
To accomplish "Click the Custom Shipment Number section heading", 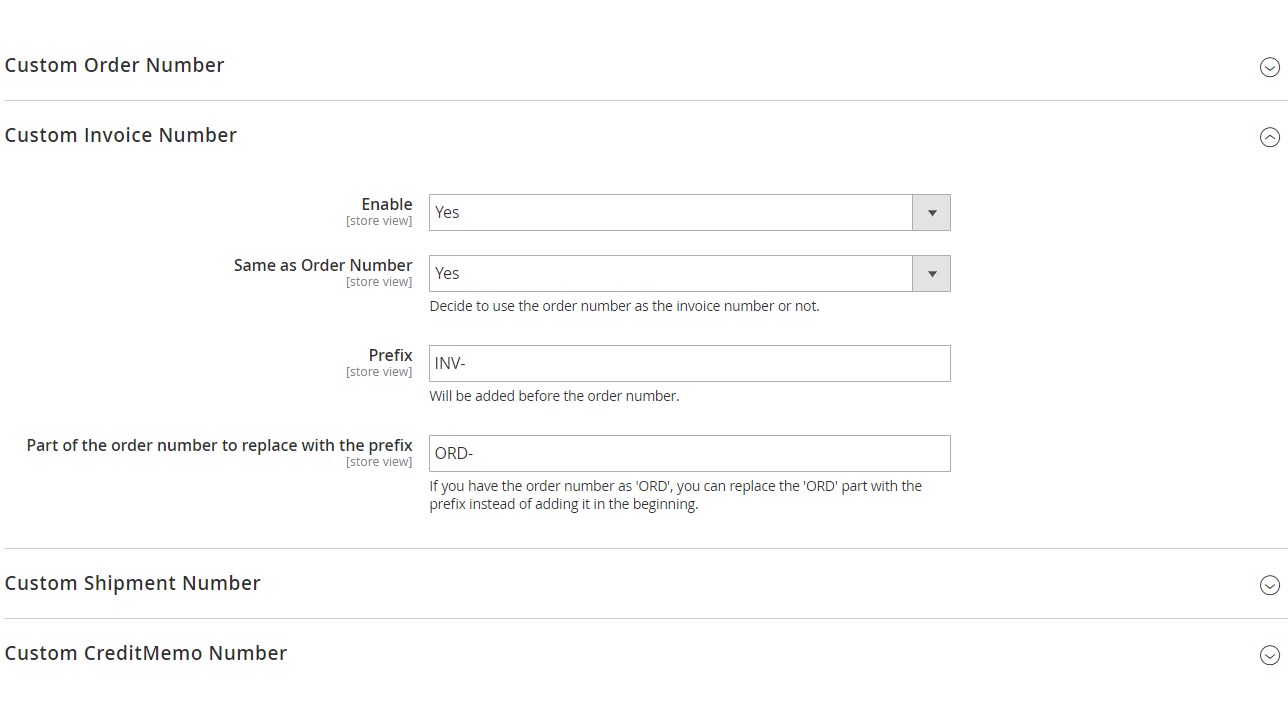I will click(x=132, y=583).
